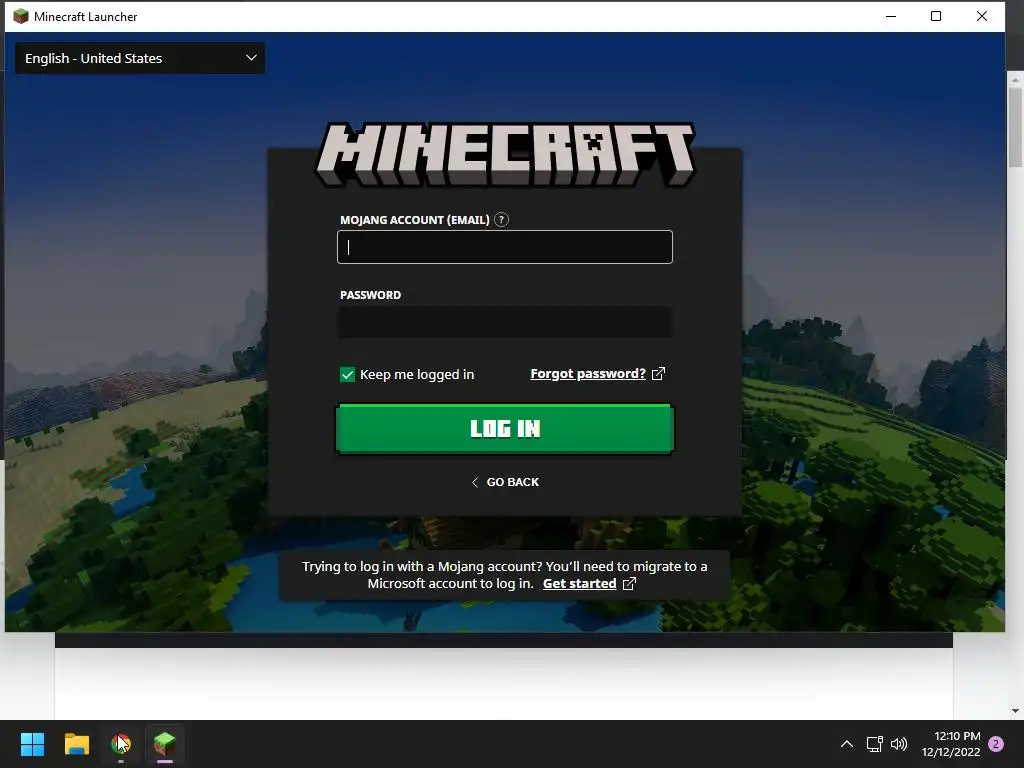Click the external link icon after Get started
The height and width of the screenshot is (768, 1024).
pyautogui.click(x=629, y=583)
